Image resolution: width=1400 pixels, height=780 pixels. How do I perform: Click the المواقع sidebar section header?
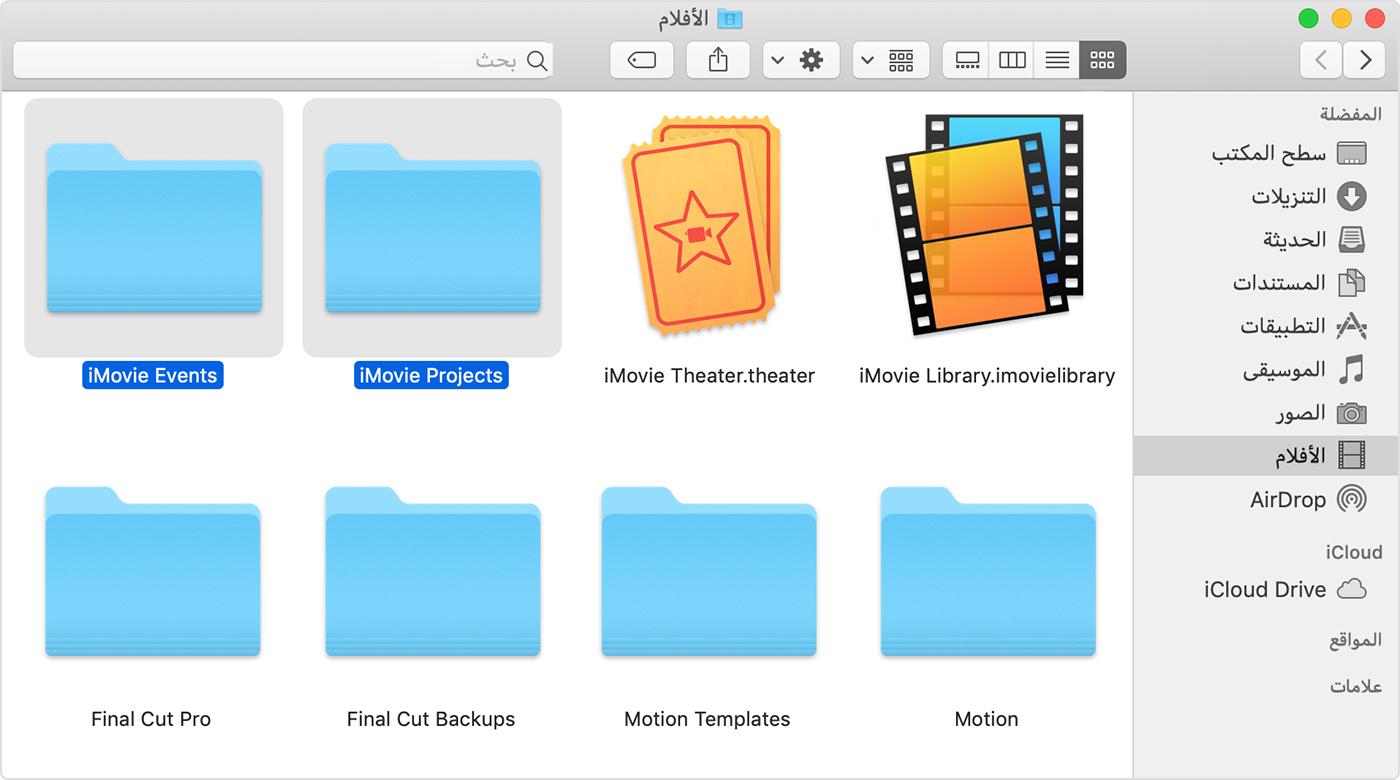point(1355,640)
